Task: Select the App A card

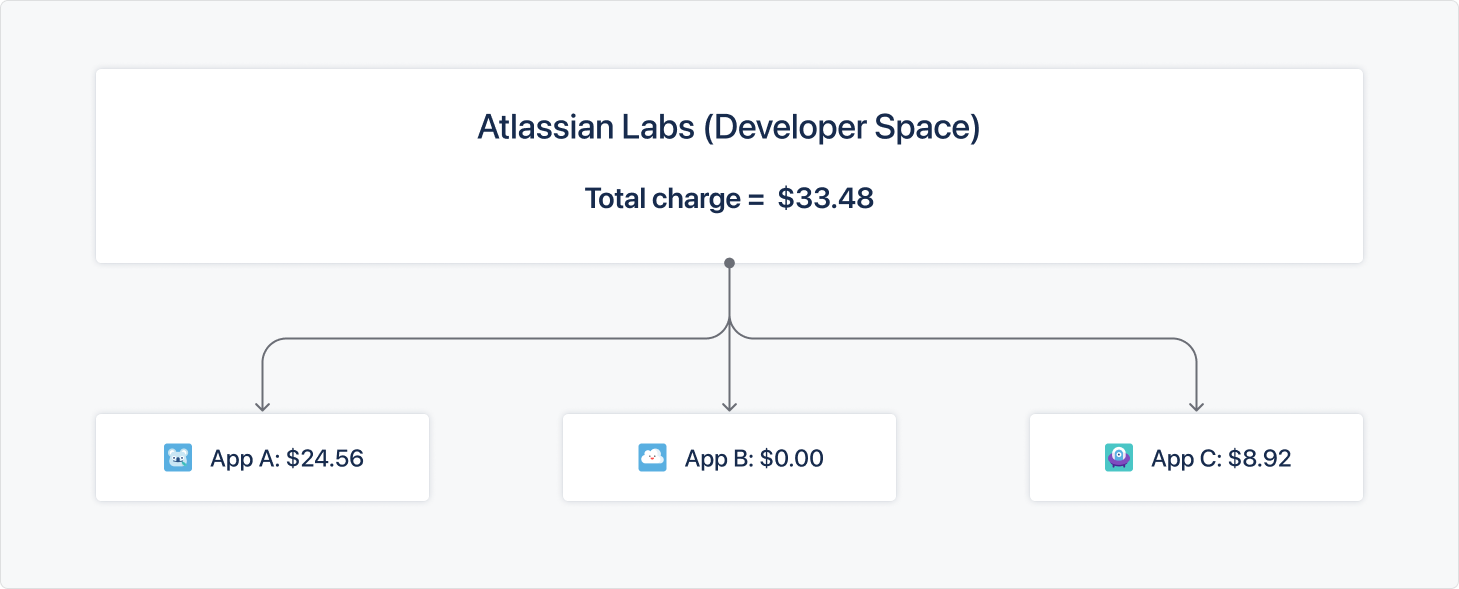Action: (x=262, y=457)
